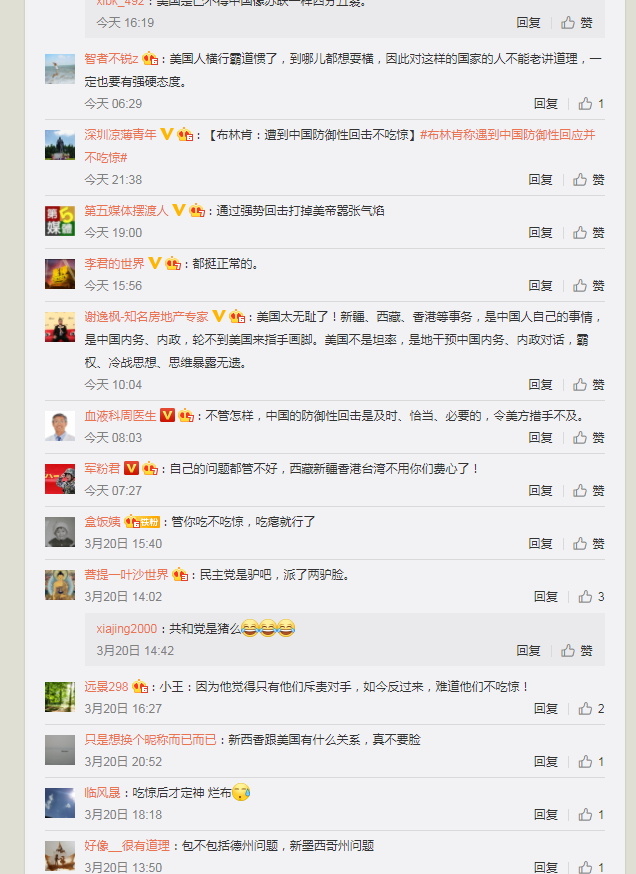Visit the xiajing2000 username link
Image resolution: width=636 pixels, height=874 pixels.
[x=127, y=629]
